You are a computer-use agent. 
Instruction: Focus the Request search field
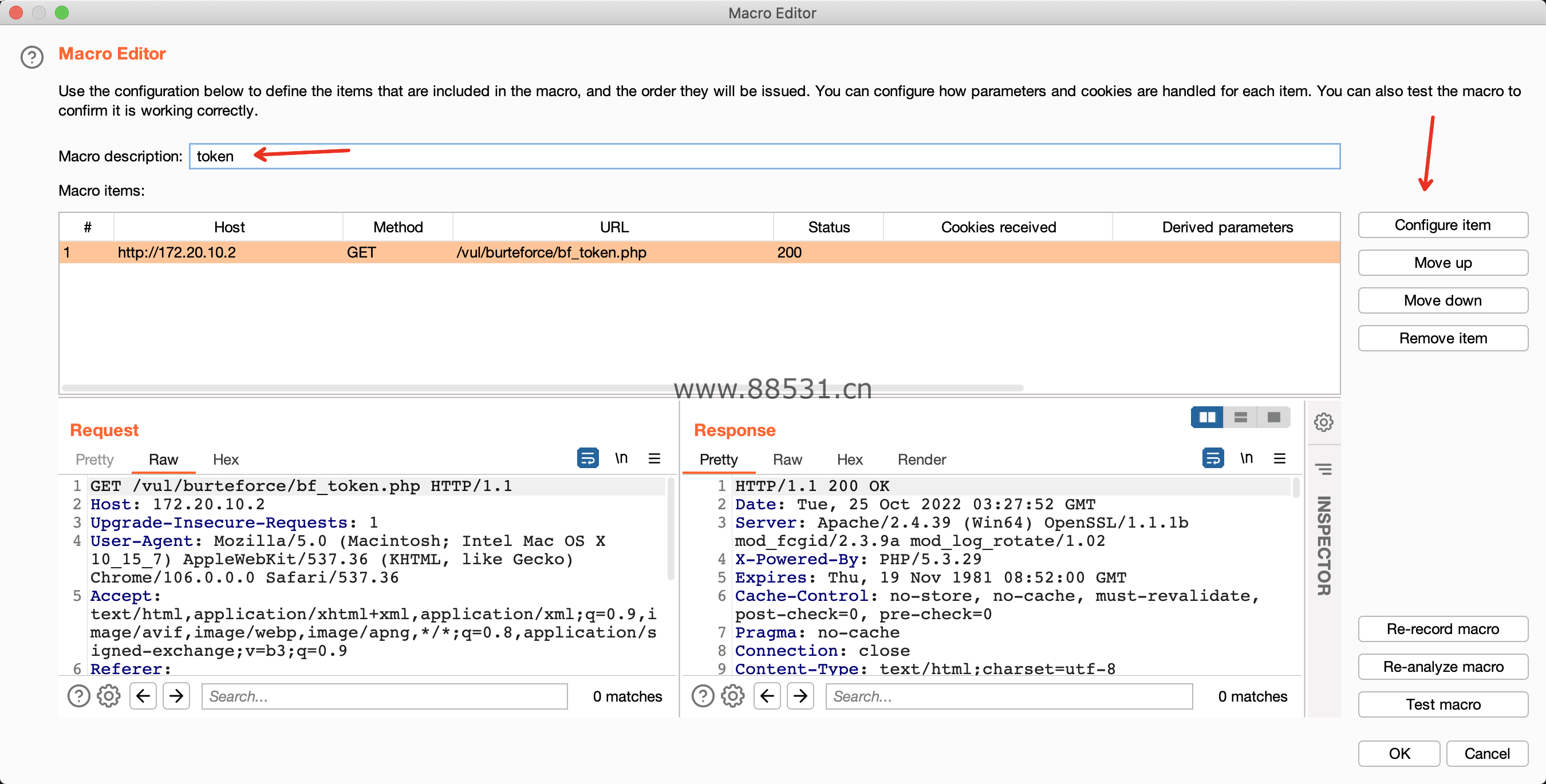(385, 696)
